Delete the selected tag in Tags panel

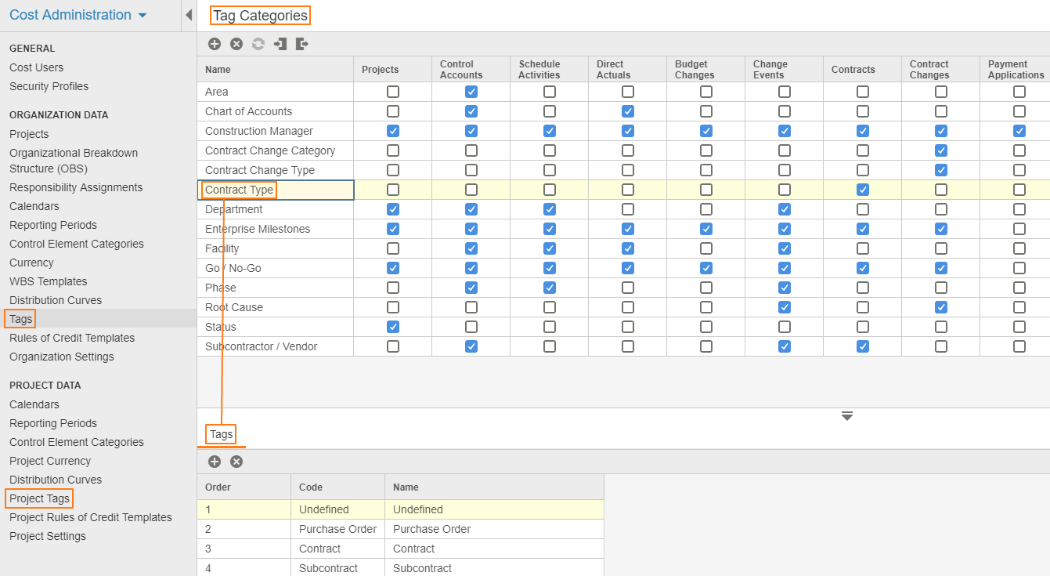[236, 461]
